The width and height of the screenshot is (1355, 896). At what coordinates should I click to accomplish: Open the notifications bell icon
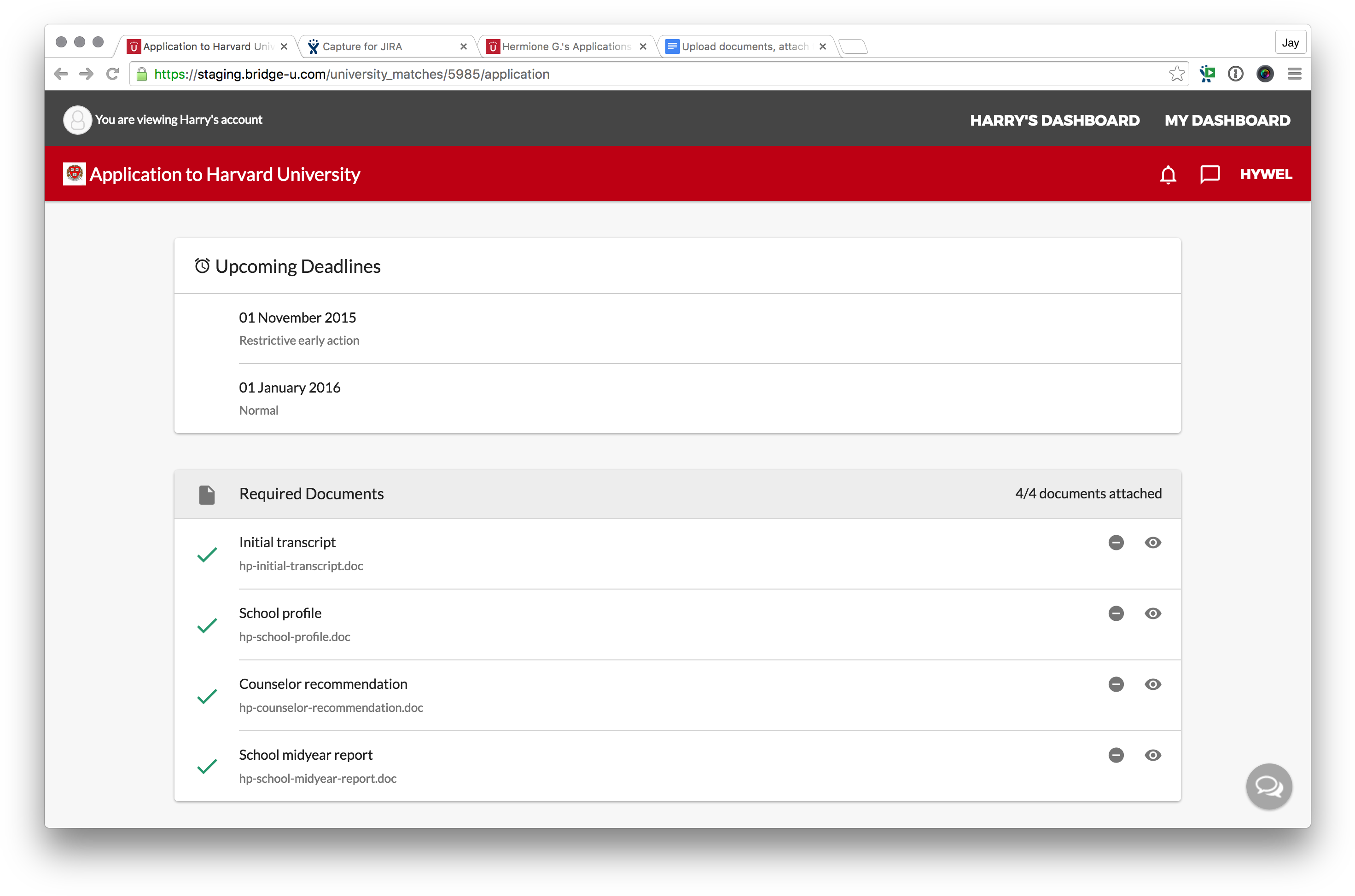pyautogui.click(x=1168, y=174)
